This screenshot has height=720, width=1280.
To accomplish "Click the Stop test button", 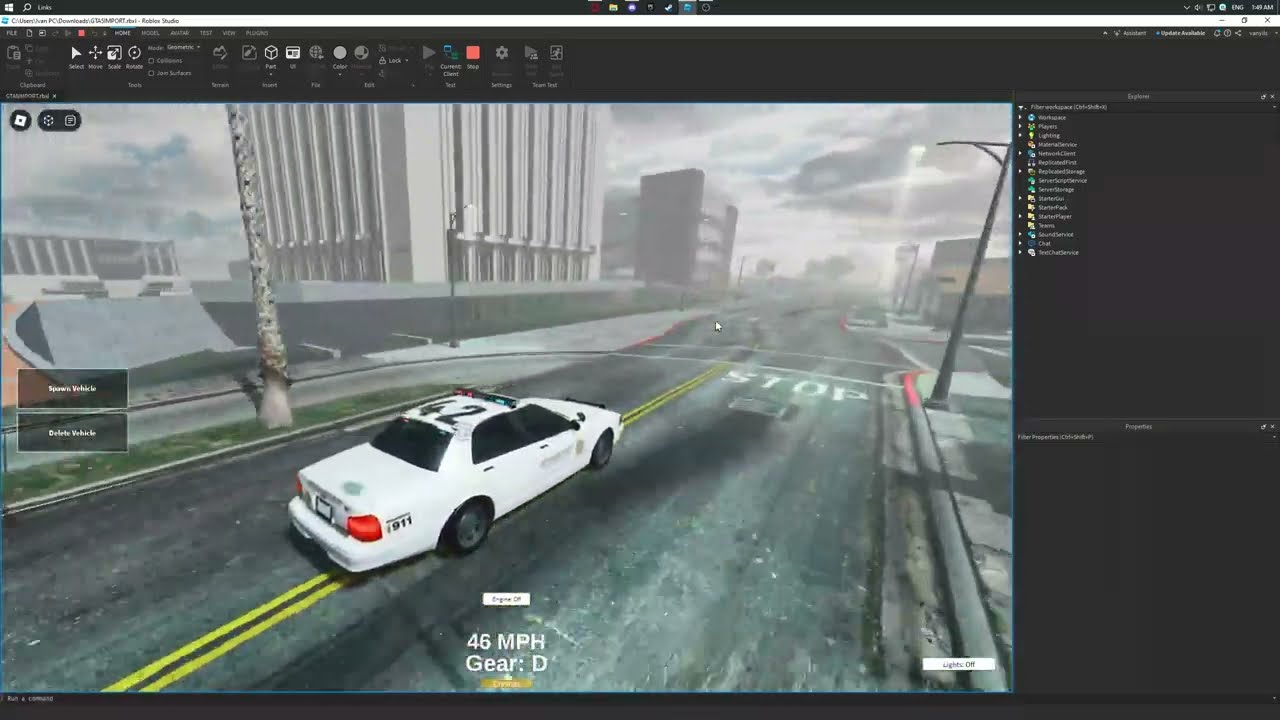I will coord(473,57).
